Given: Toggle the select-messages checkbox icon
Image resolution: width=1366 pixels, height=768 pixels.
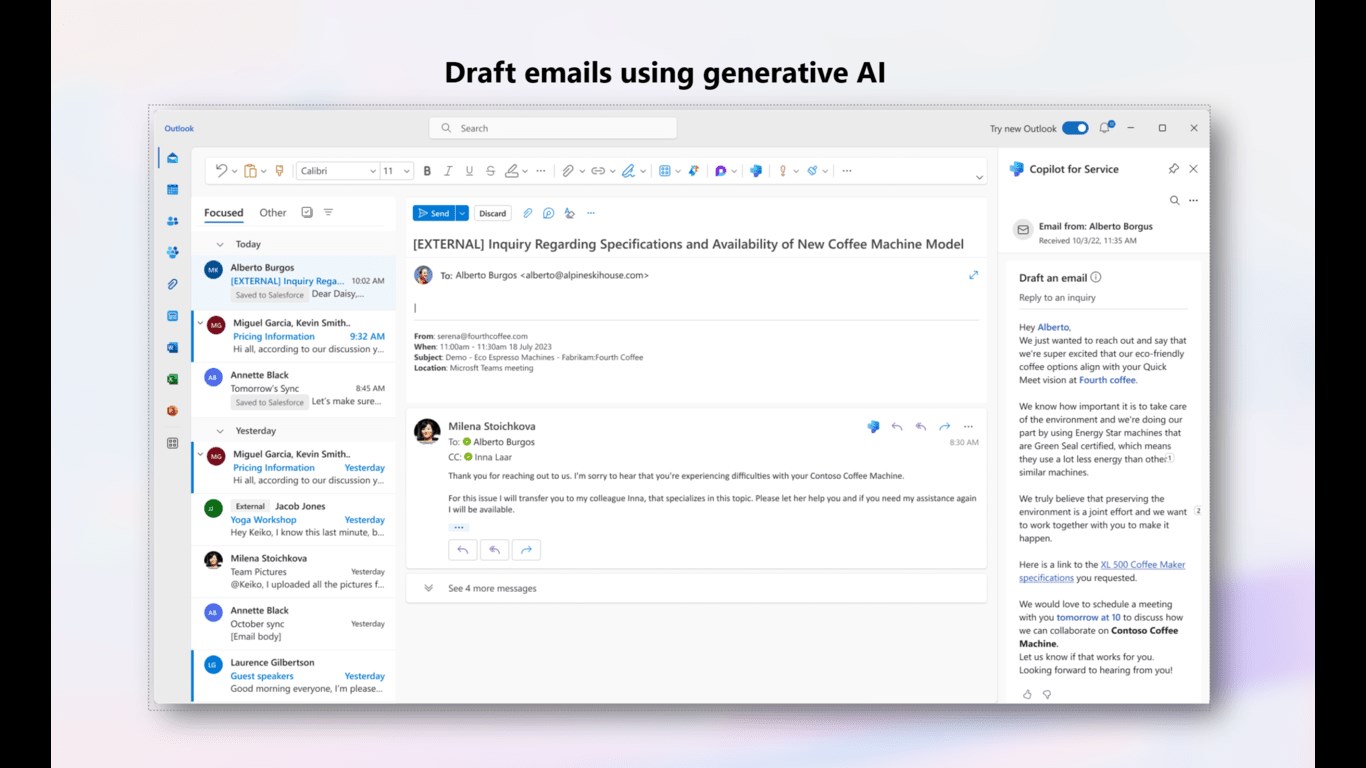Looking at the screenshot, I should pos(307,212).
